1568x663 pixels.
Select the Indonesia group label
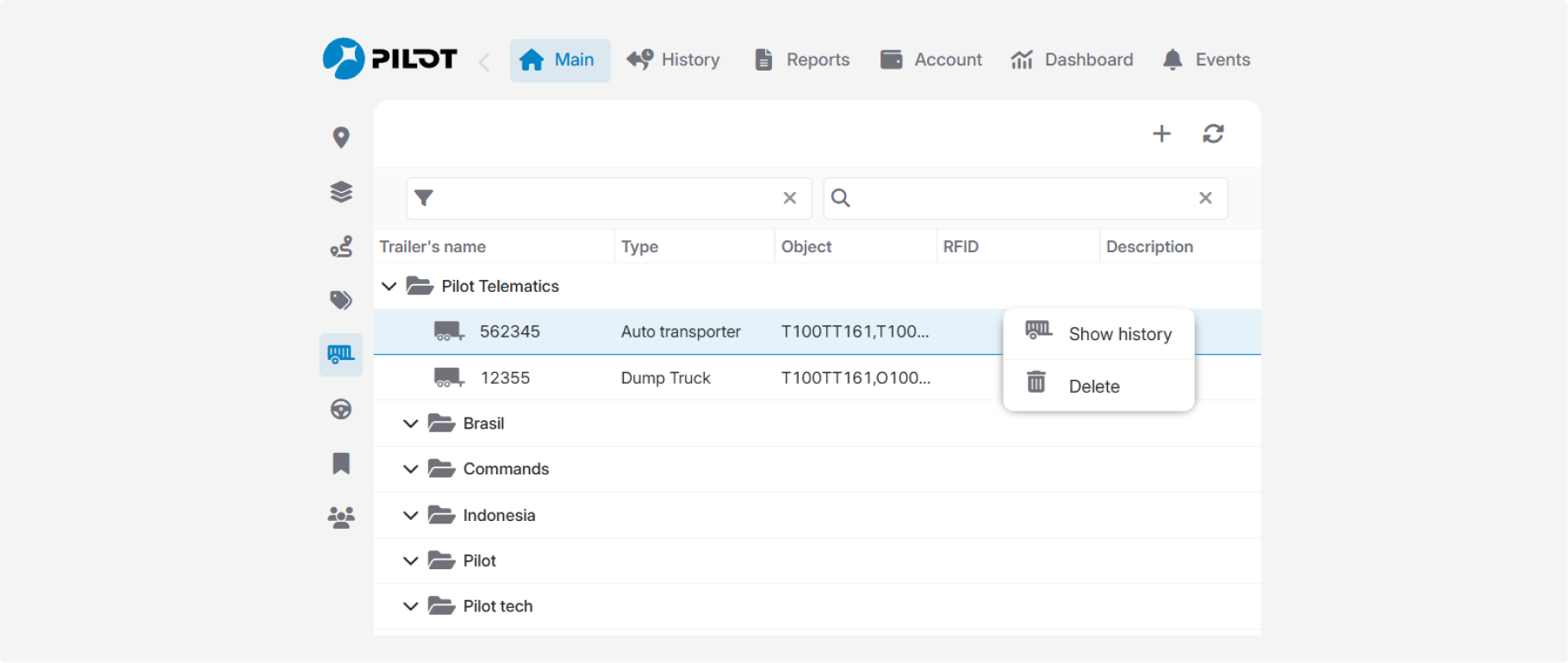coord(499,515)
